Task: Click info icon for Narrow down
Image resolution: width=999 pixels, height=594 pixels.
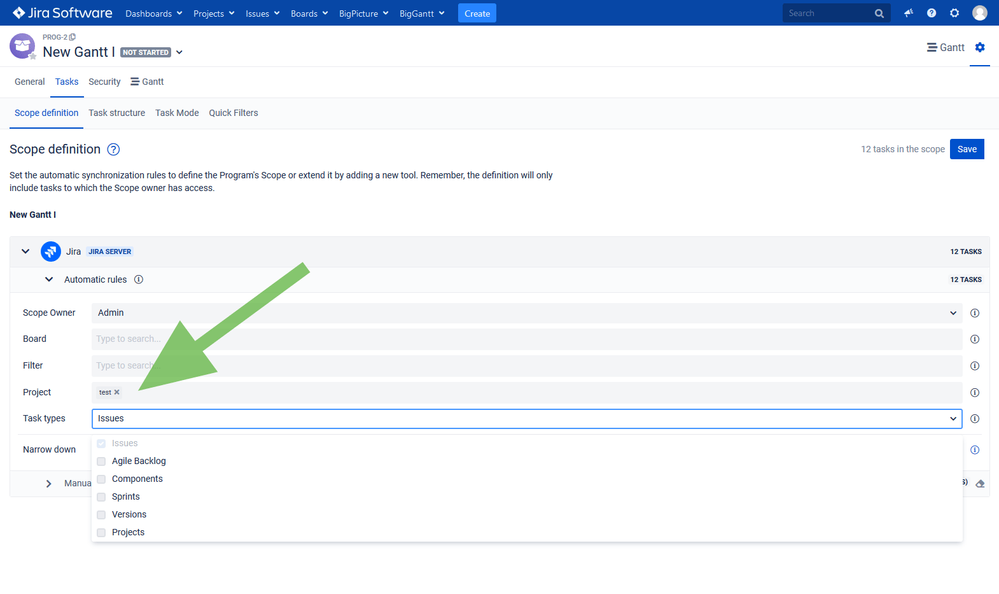Action: point(975,450)
